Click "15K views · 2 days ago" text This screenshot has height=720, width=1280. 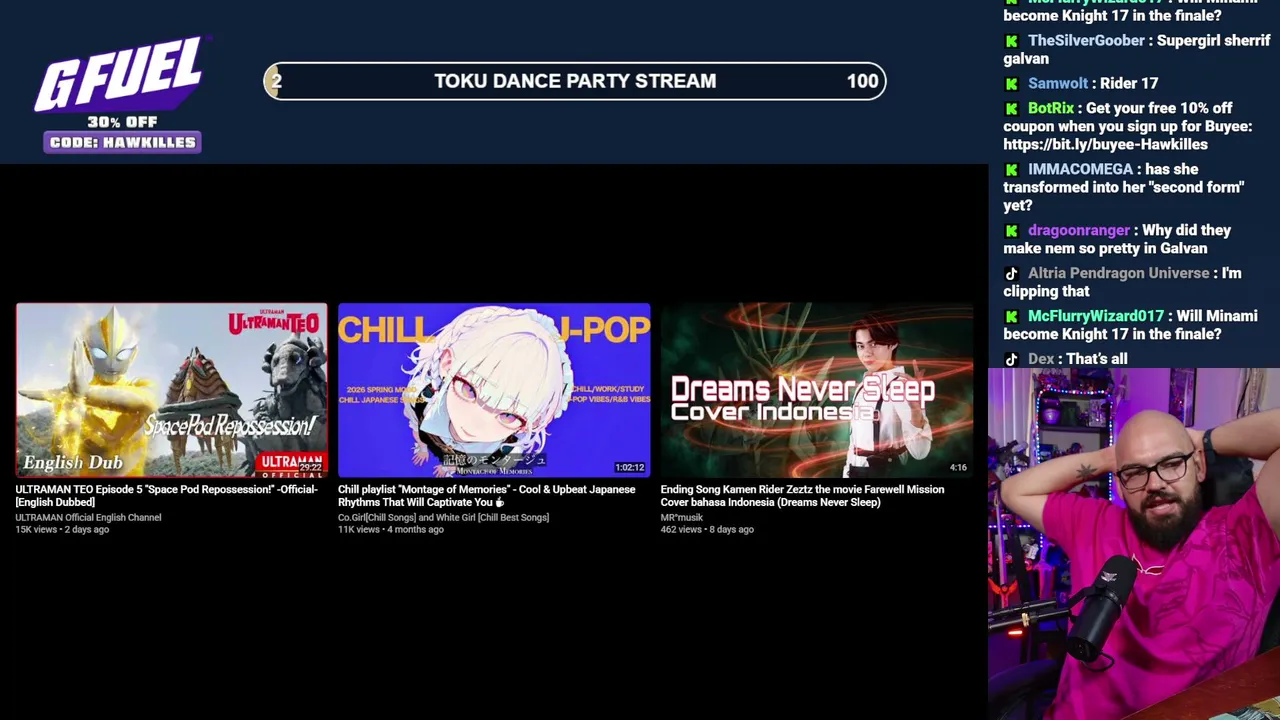[62, 530]
